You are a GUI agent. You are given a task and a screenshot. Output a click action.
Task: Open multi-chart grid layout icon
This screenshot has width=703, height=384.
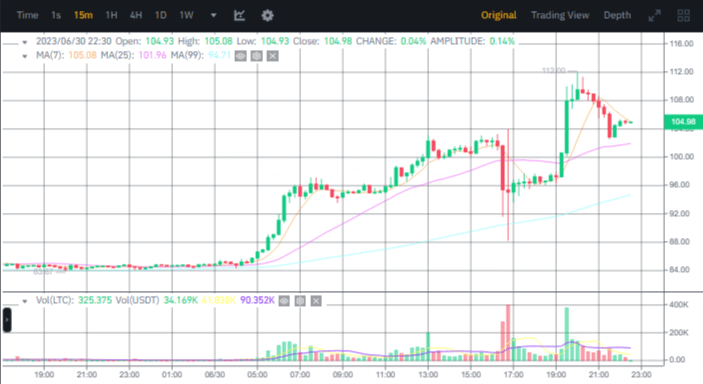(x=683, y=16)
